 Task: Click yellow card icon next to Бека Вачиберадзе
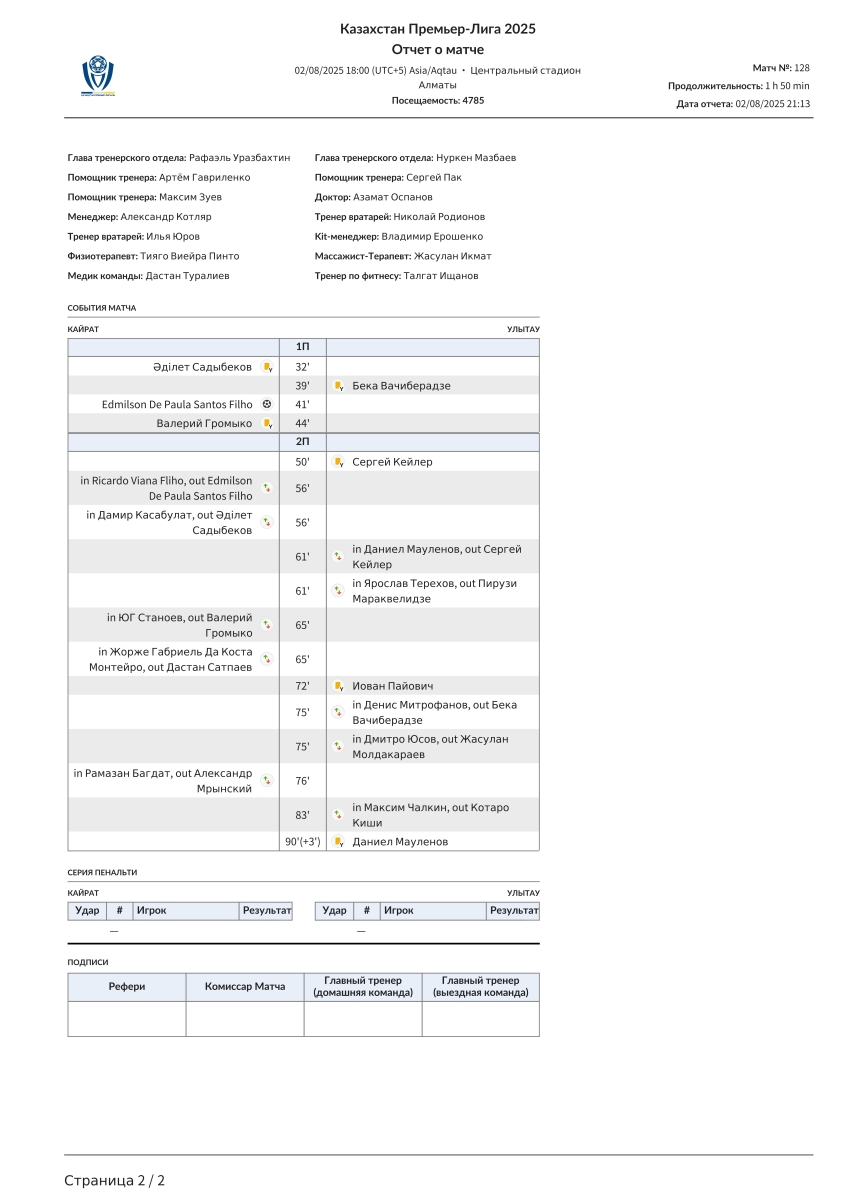point(339,386)
